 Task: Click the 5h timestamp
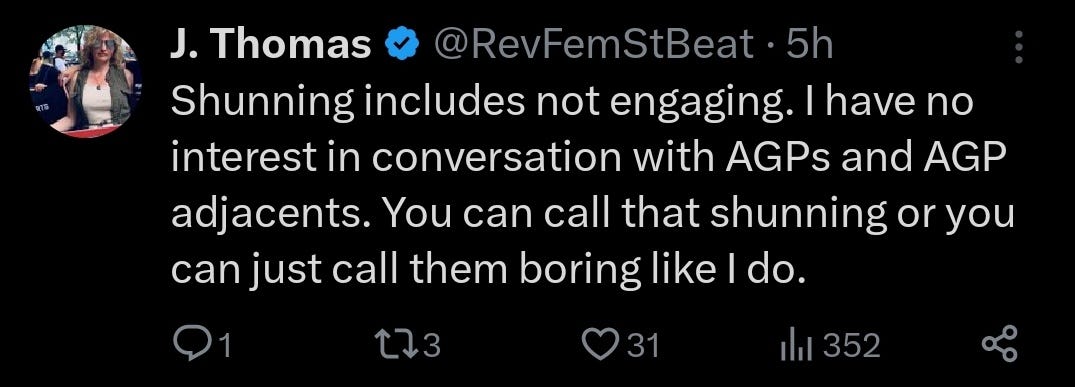[810, 45]
